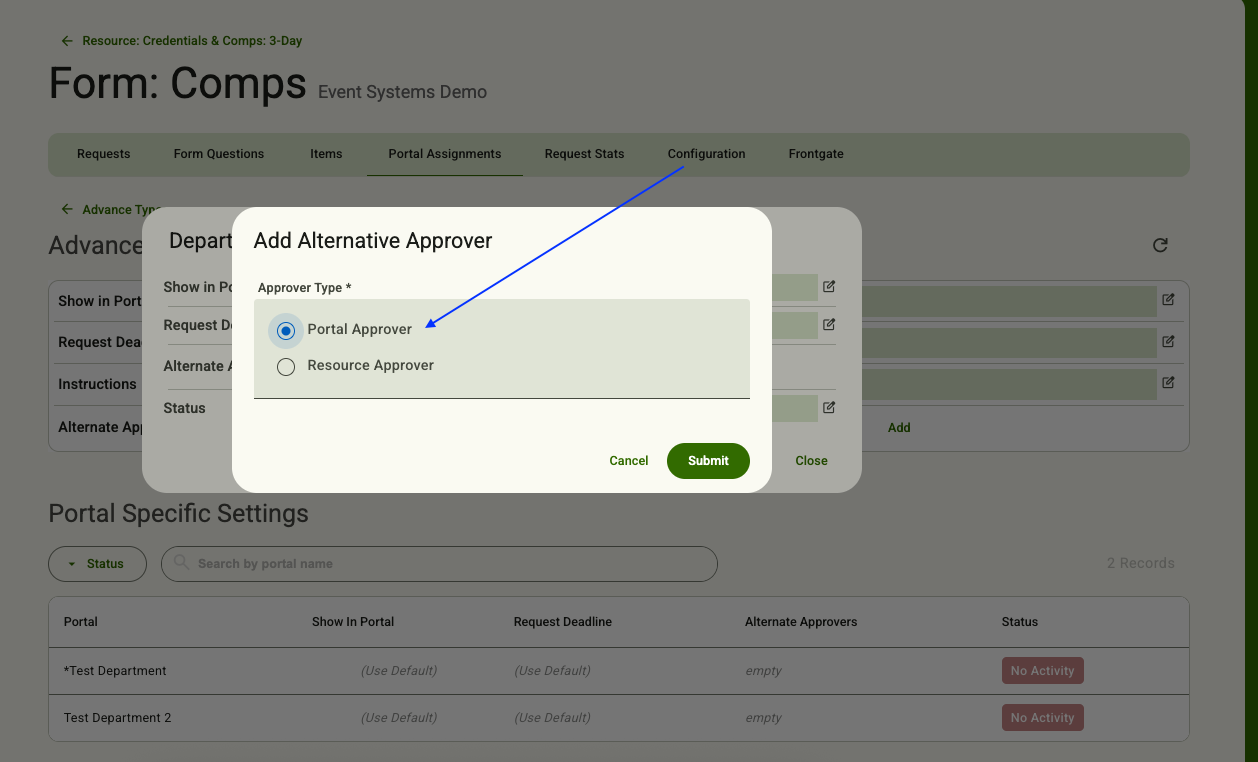
Task: Switch to the Request Stats tab
Action: [584, 154]
